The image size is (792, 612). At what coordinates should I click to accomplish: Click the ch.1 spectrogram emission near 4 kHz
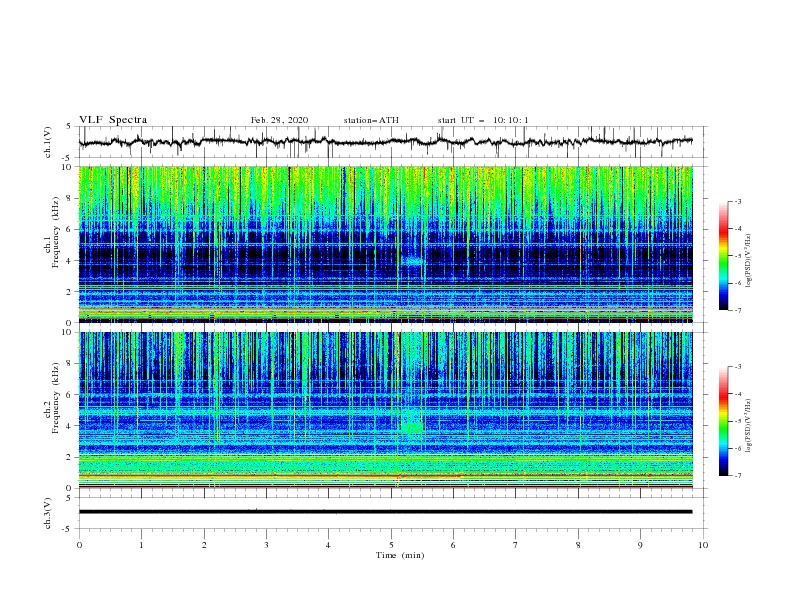click(413, 261)
